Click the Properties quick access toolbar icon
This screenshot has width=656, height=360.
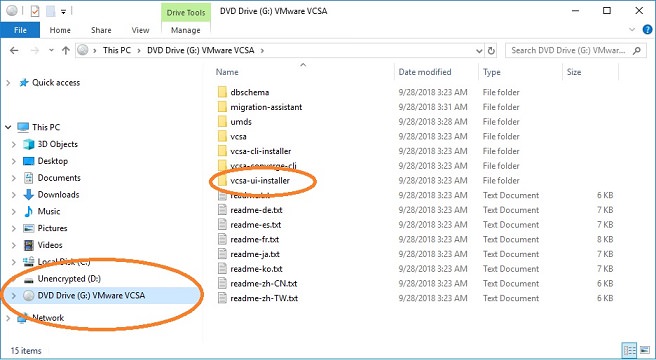coord(35,11)
